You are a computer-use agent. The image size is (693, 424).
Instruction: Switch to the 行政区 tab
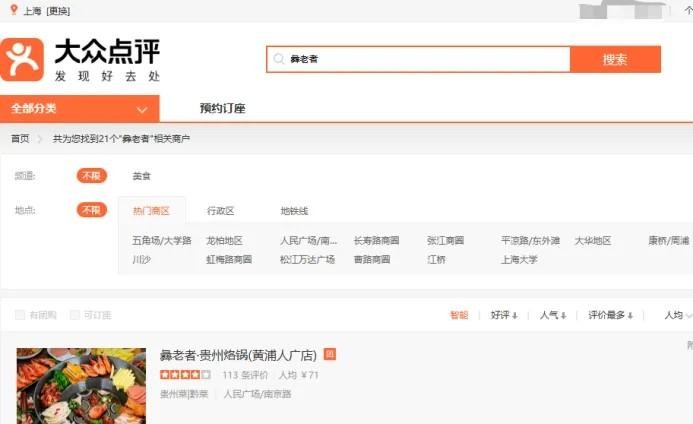[220, 211]
